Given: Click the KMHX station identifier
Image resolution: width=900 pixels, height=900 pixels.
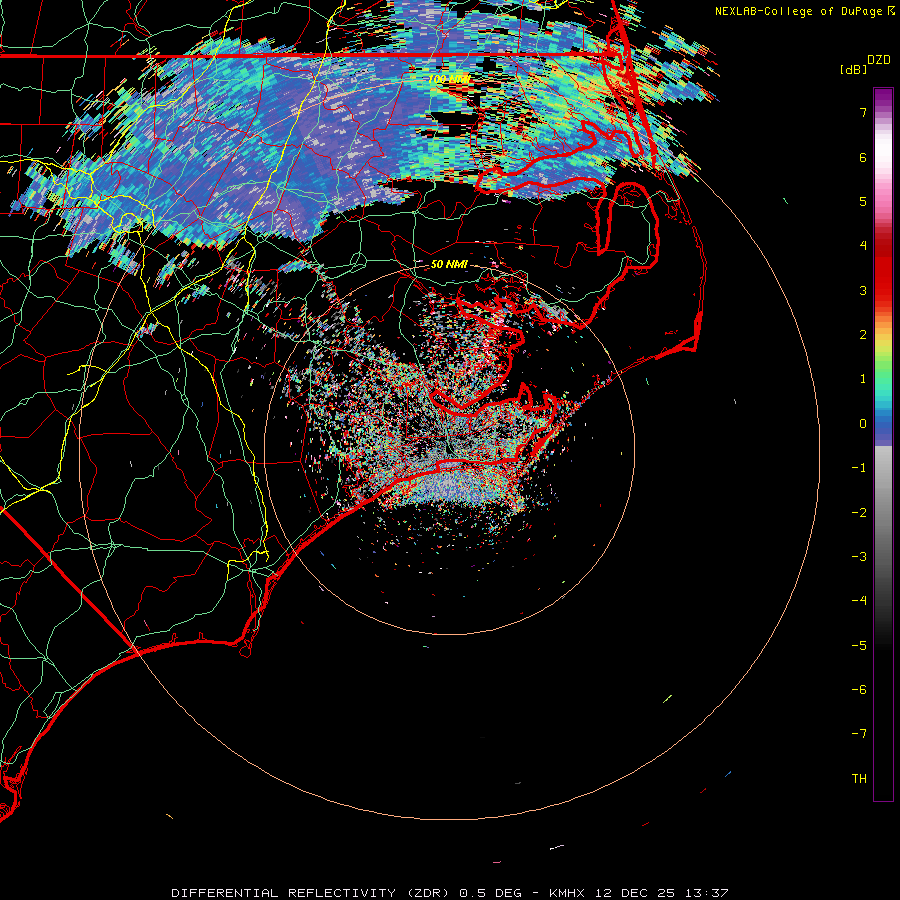Looking at the screenshot, I should [567, 893].
